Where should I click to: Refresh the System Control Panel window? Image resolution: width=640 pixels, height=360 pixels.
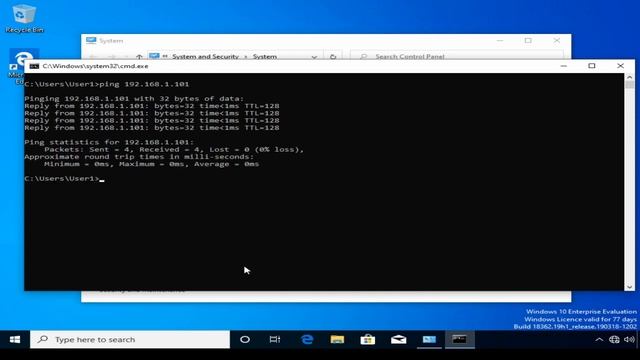tap(333, 57)
